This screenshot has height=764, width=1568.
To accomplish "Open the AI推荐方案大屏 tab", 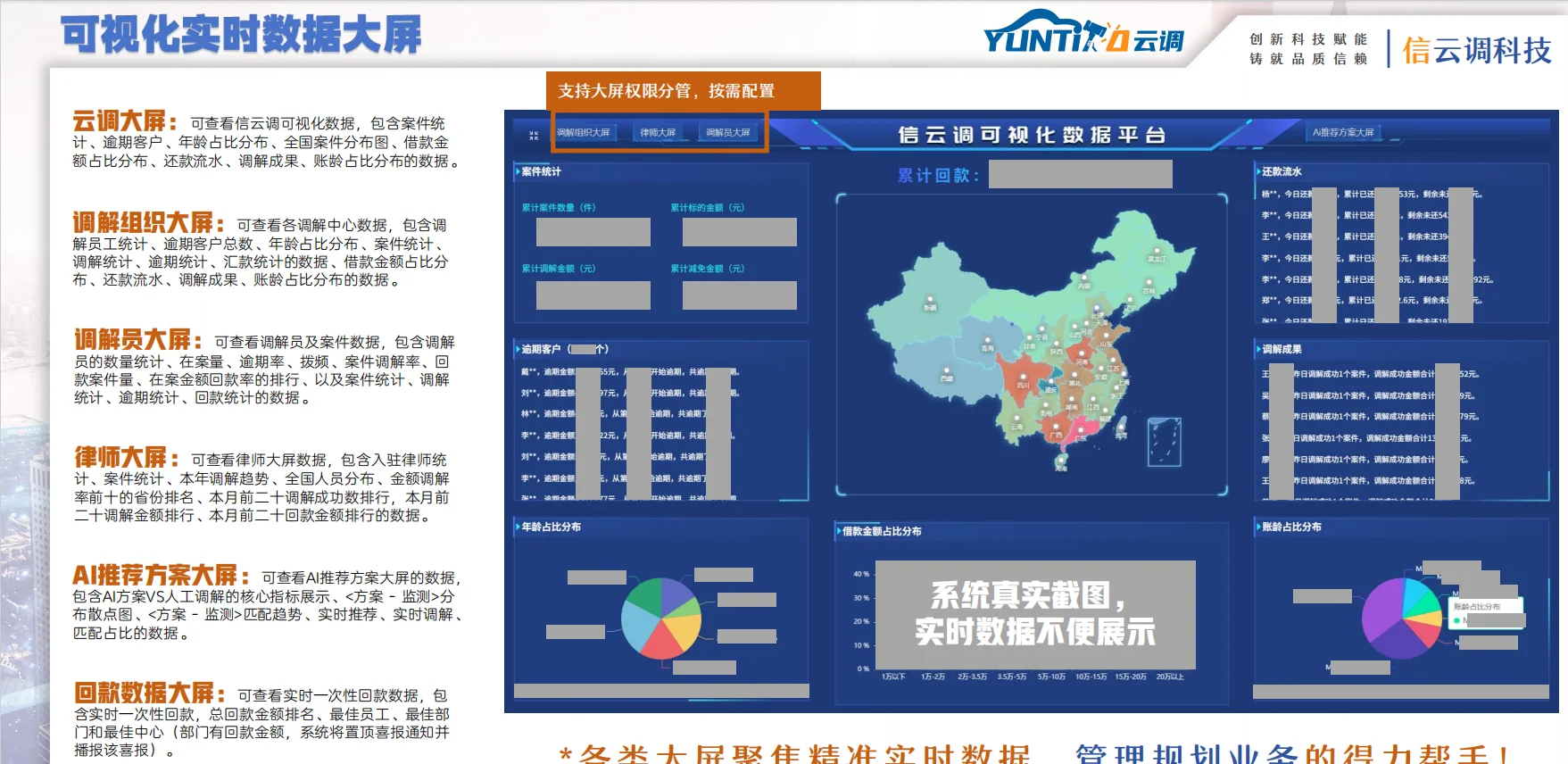I will click(x=1343, y=133).
